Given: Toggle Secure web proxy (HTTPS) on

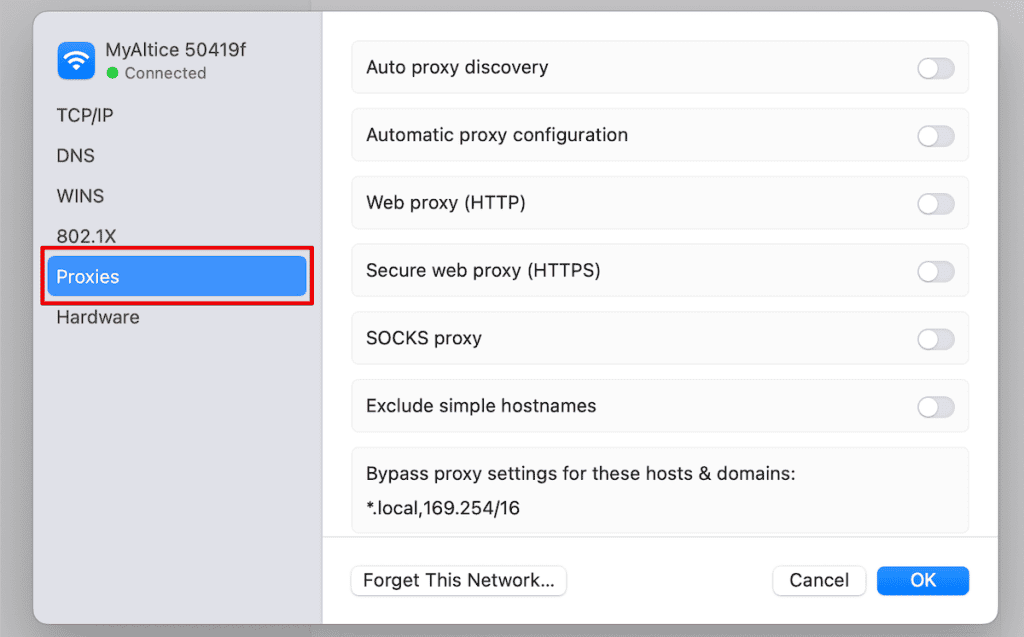Looking at the screenshot, I should [936, 271].
